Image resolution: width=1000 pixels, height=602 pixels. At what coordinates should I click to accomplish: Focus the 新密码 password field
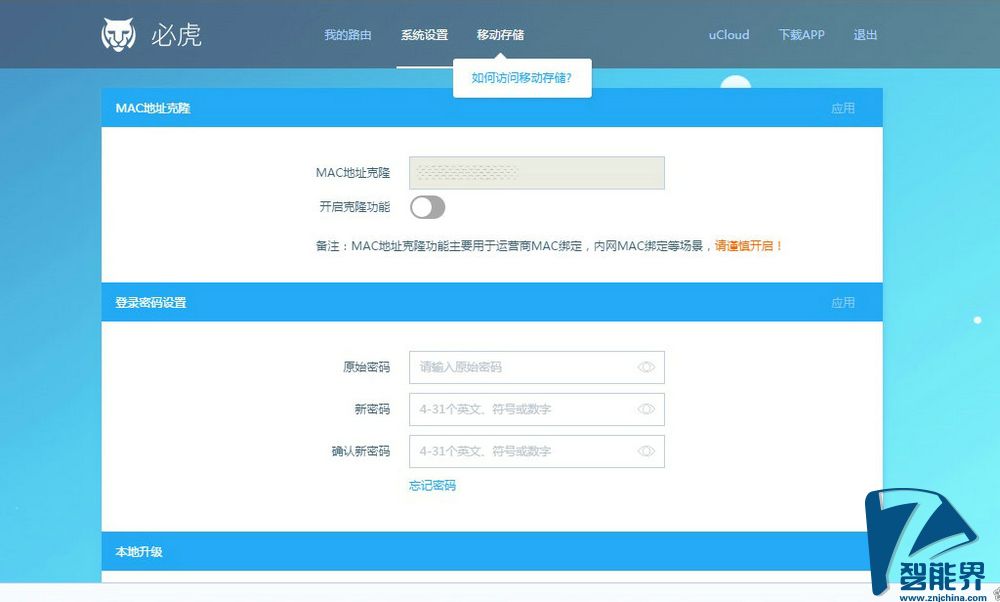pyautogui.click(x=520, y=409)
